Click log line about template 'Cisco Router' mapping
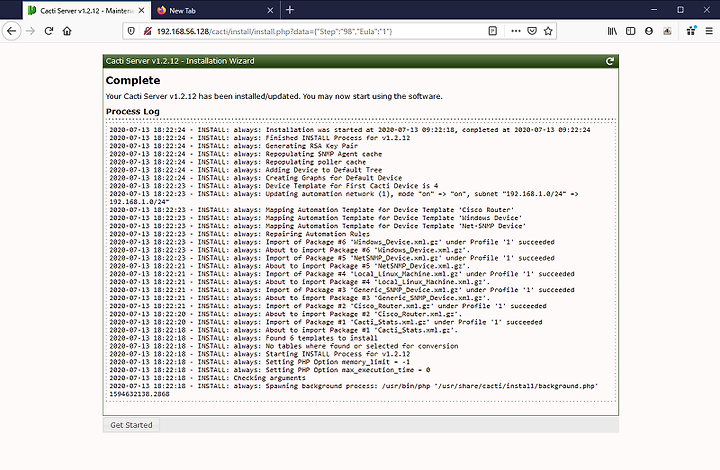 pyautogui.click(x=312, y=210)
